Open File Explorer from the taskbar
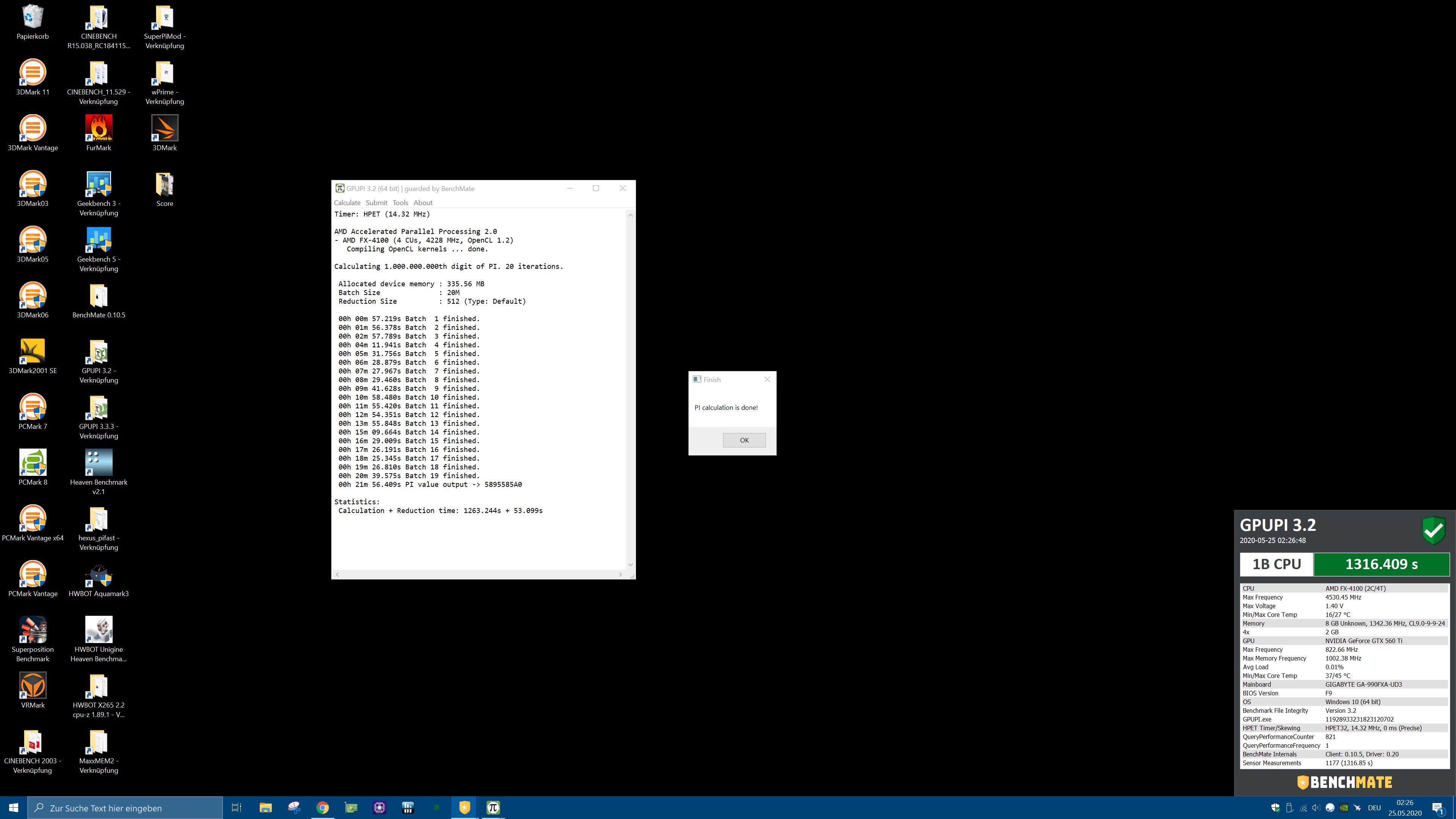Image resolution: width=1456 pixels, height=819 pixels. [266, 808]
